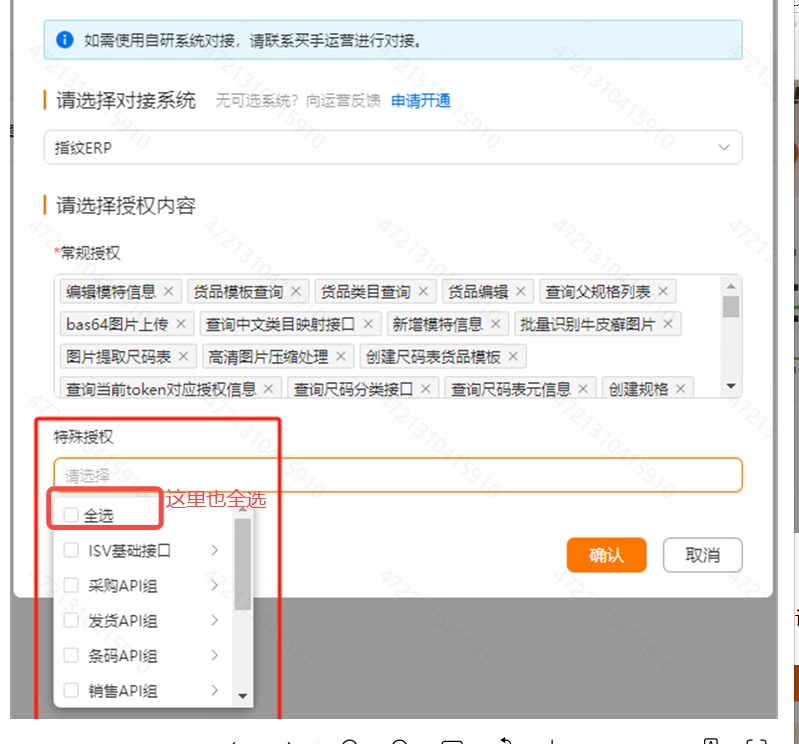Expand the 条码API组 submenu chevron
Screen dimensions: 799x744
tap(214, 655)
